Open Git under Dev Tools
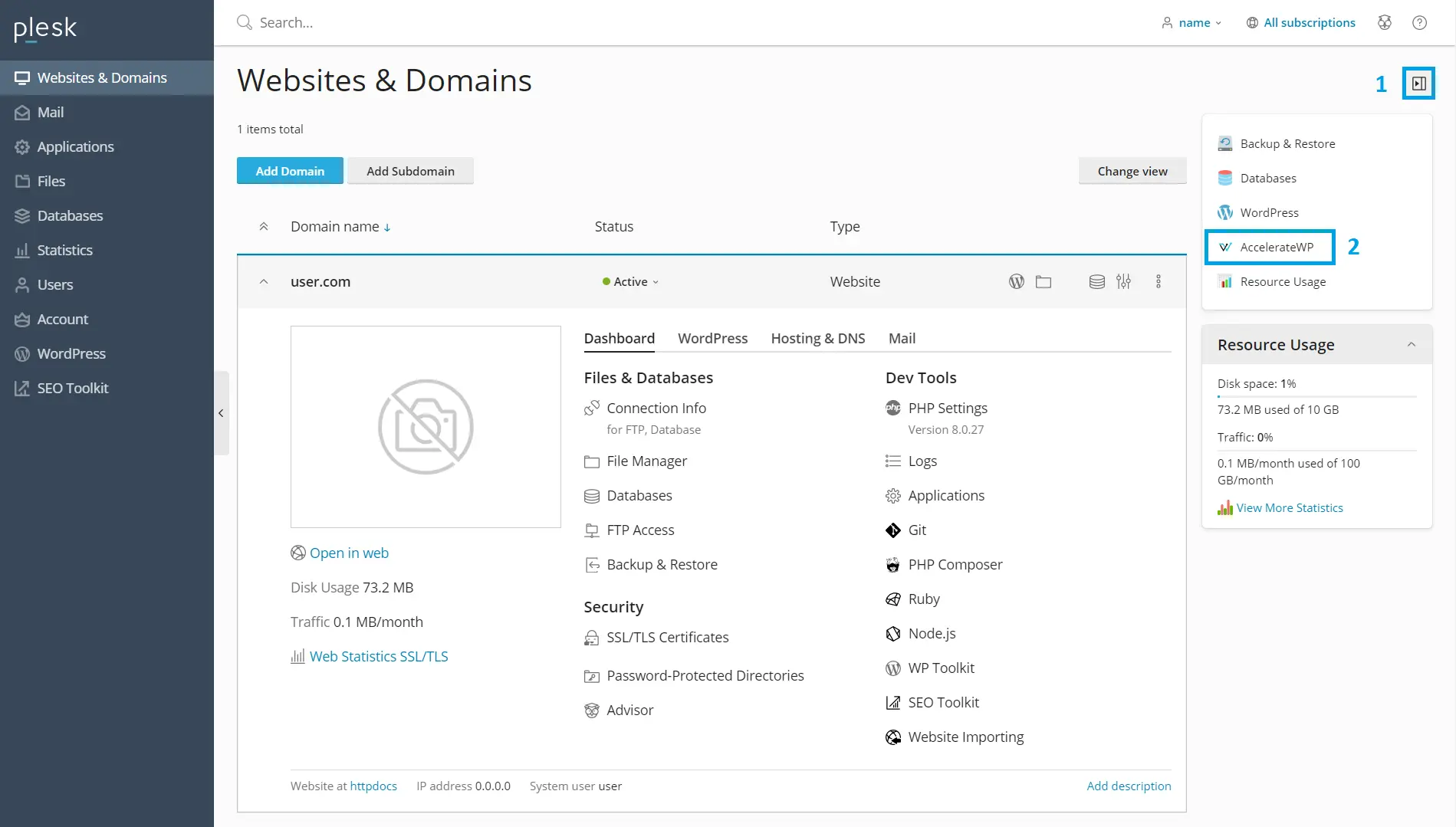The height and width of the screenshot is (827, 1456). [x=906, y=530]
